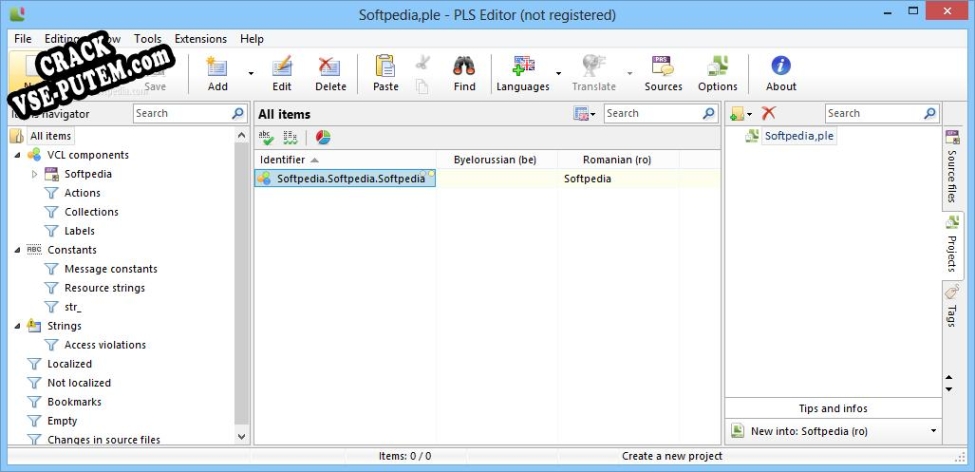Expand the Languages dropdown arrow
975x472 pixels.
[x=558, y=73]
